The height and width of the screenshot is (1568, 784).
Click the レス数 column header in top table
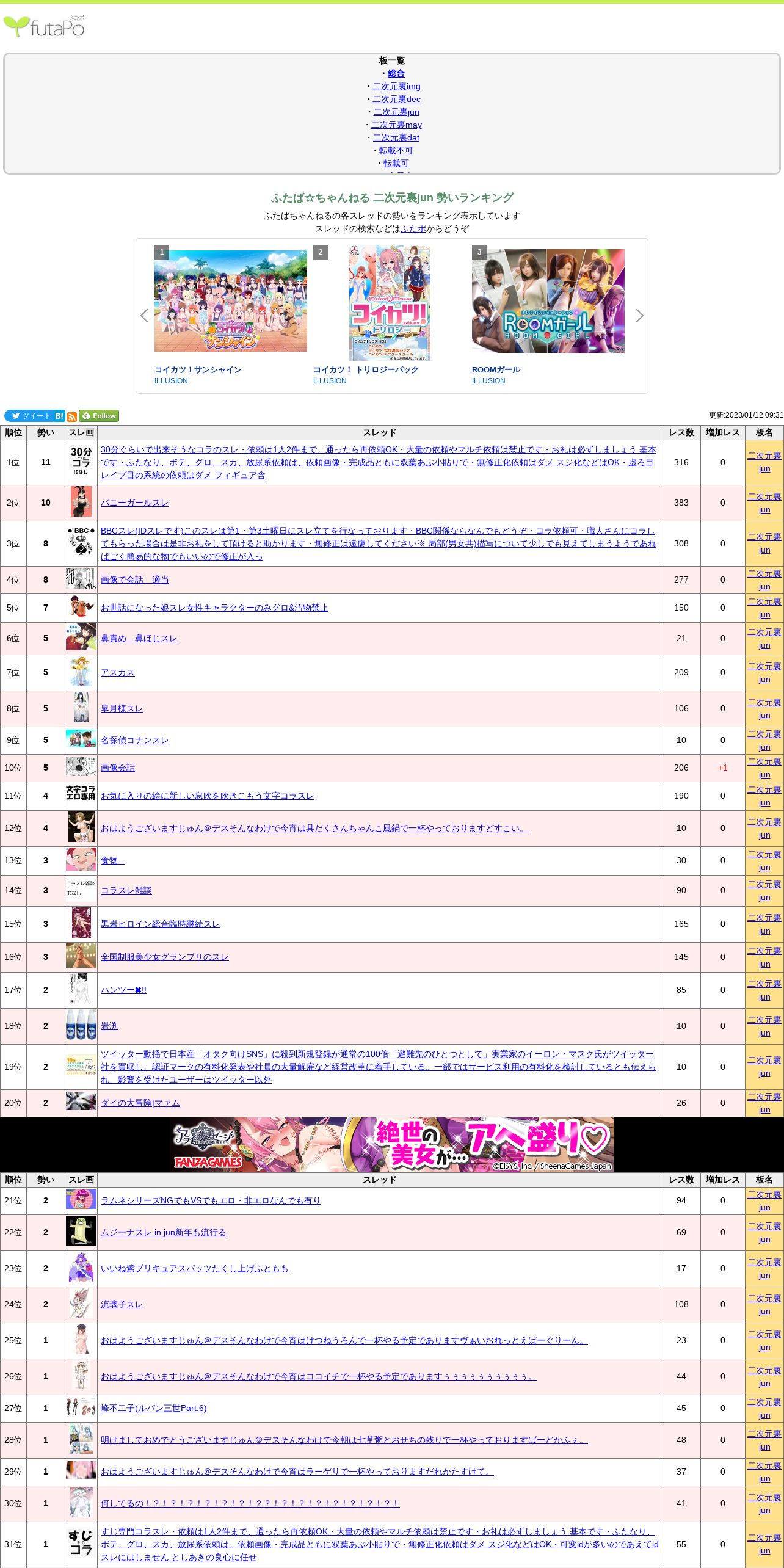click(x=681, y=432)
